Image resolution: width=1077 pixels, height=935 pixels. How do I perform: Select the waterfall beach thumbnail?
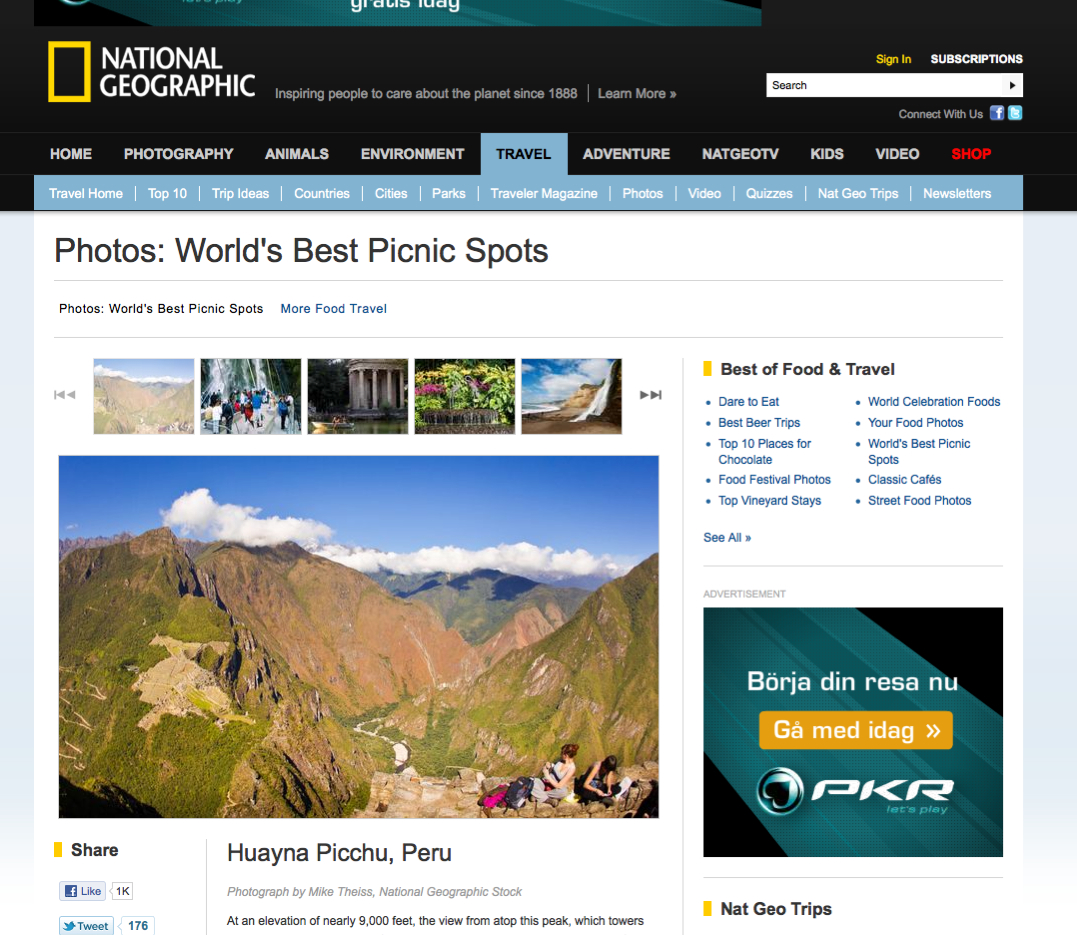click(x=571, y=396)
